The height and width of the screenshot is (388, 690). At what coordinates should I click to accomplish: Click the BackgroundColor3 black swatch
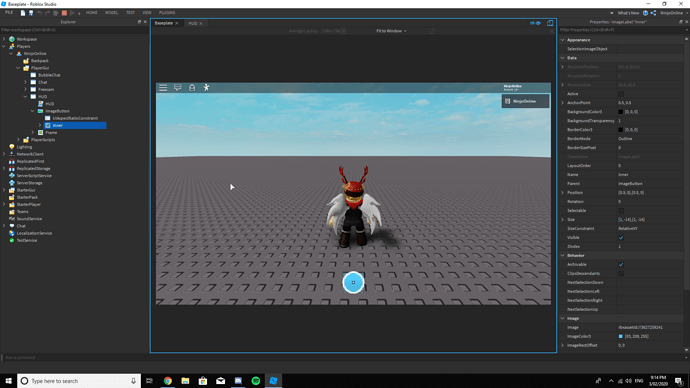coord(620,112)
